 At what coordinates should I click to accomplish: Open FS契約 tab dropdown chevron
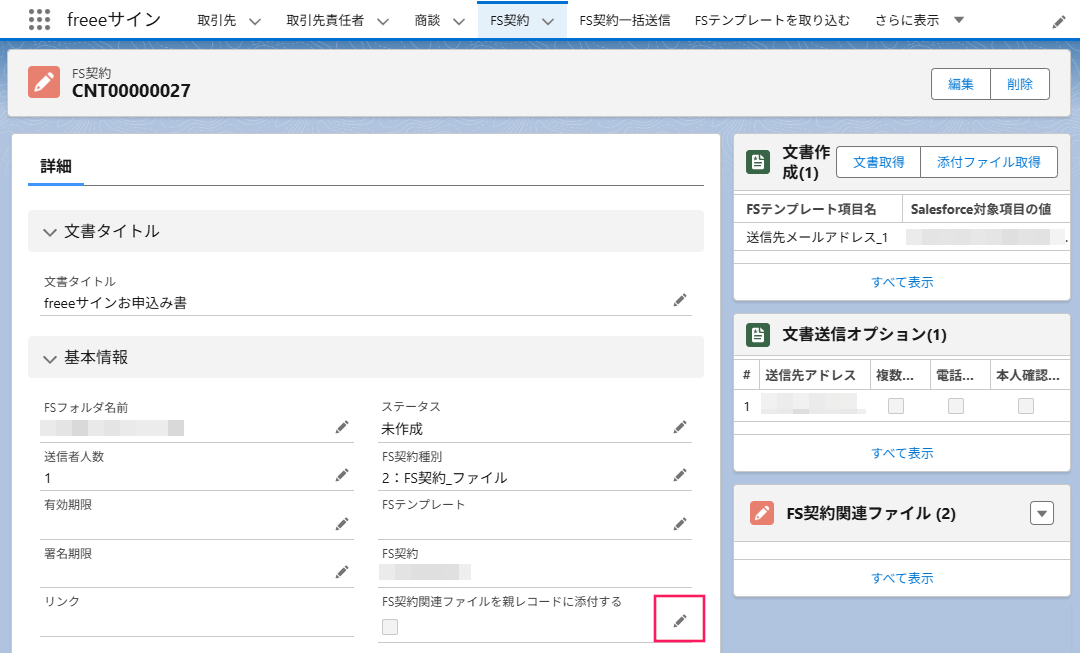(548, 21)
